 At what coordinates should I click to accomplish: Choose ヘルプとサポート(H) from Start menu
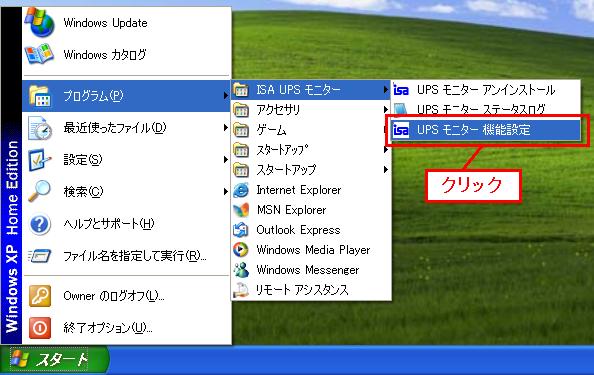(127, 224)
